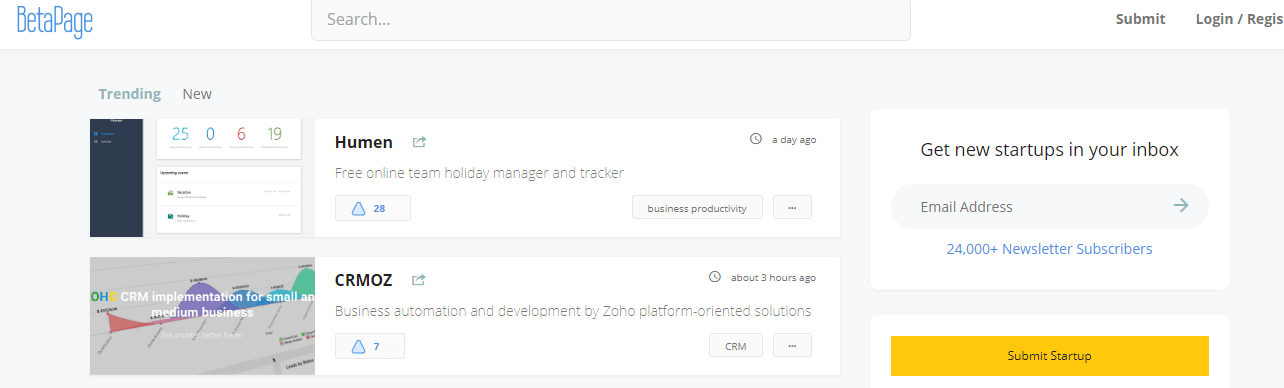The height and width of the screenshot is (388, 1284).
Task: Expand more tags on Humen card
Action: point(792,208)
